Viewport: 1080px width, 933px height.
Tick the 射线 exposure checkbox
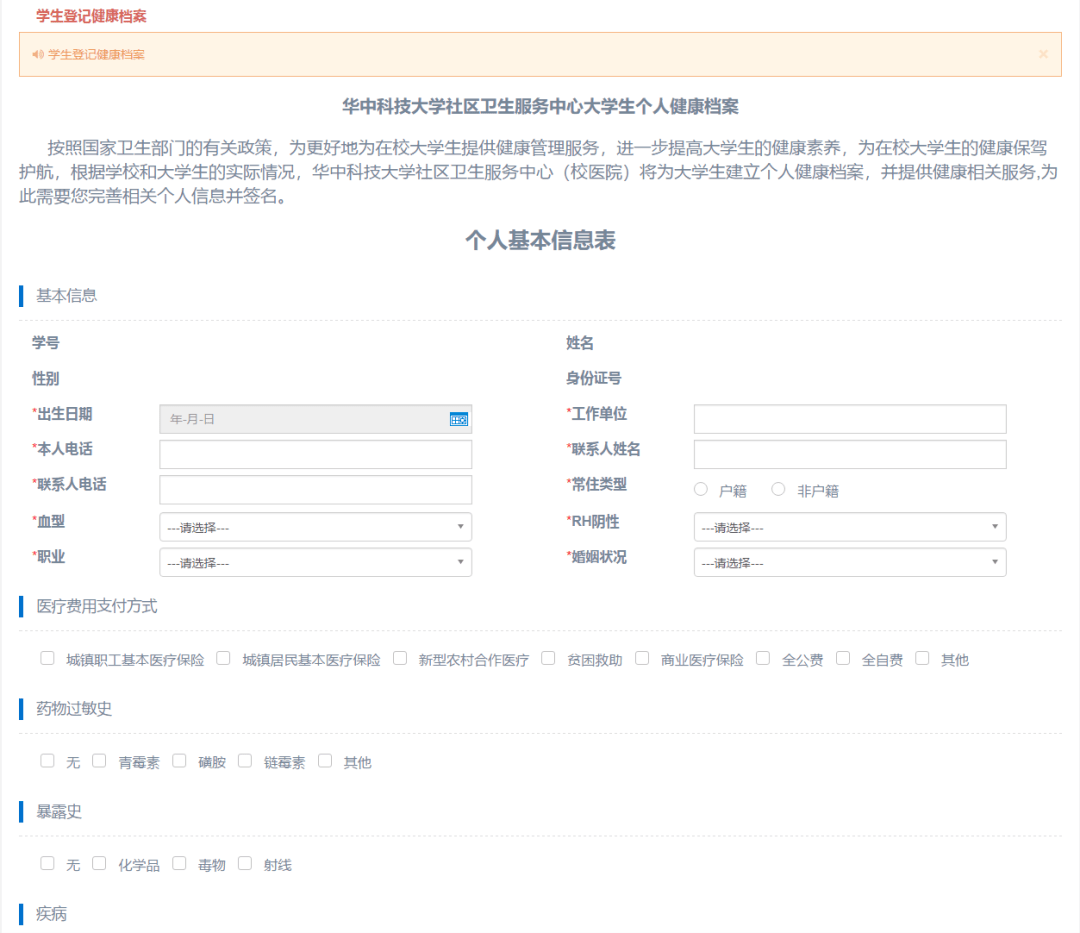tap(245, 863)
